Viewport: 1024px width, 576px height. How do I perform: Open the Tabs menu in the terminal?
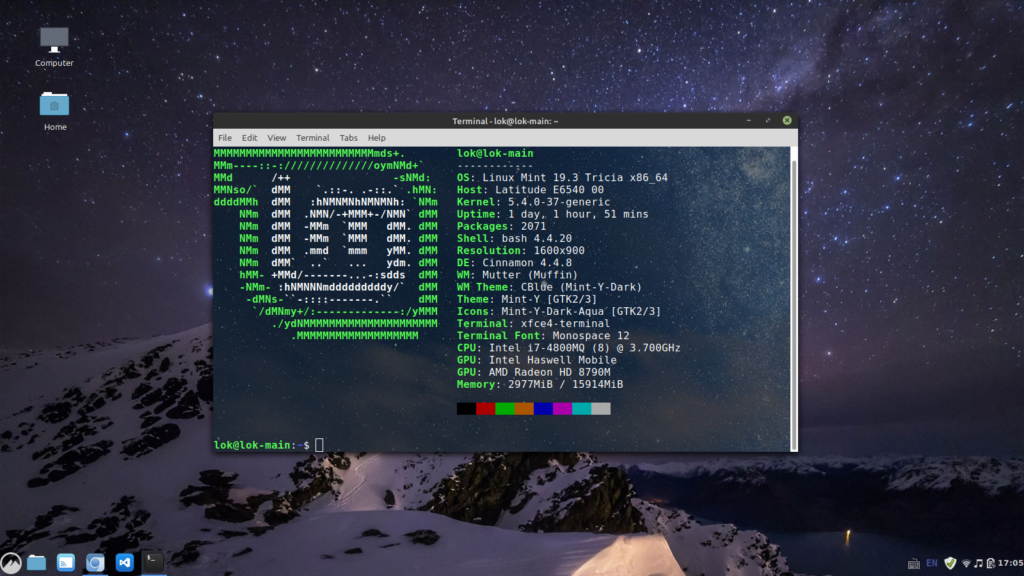pos(348,138)
